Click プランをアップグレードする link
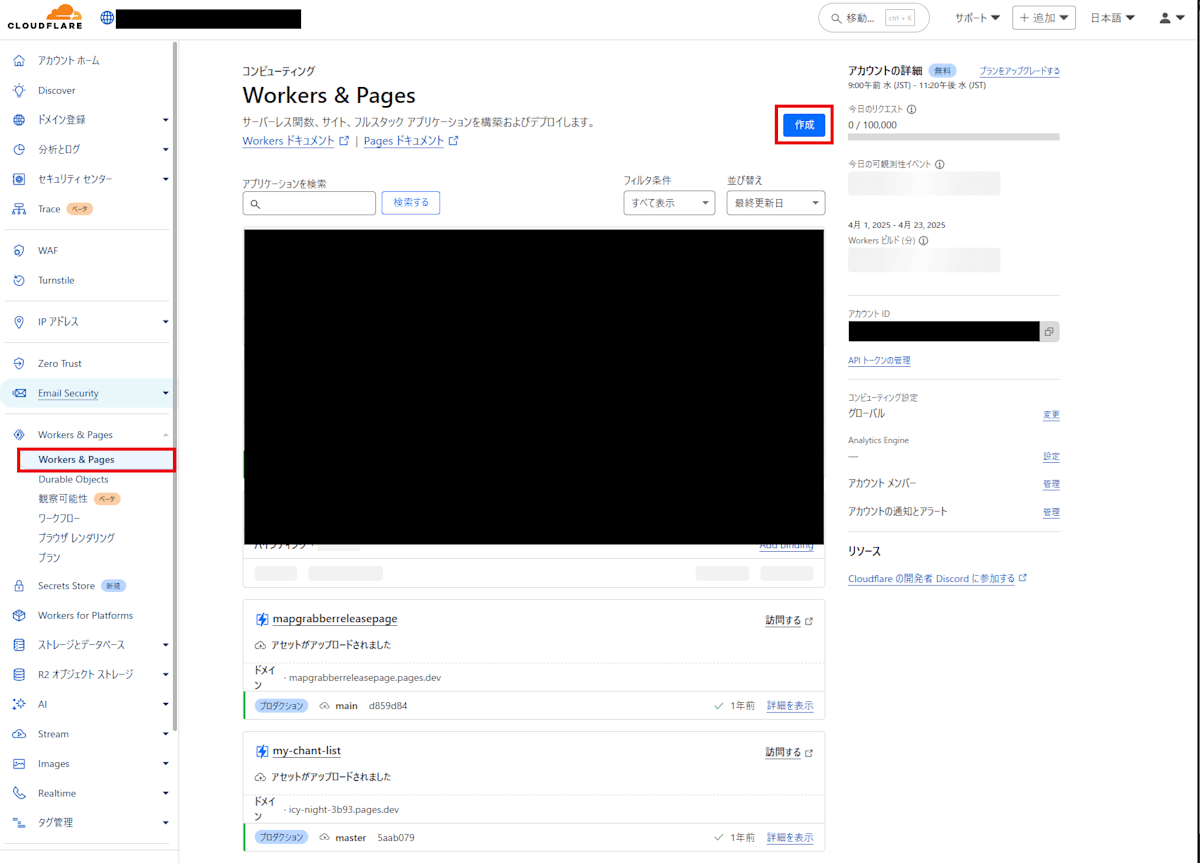 1020,71
